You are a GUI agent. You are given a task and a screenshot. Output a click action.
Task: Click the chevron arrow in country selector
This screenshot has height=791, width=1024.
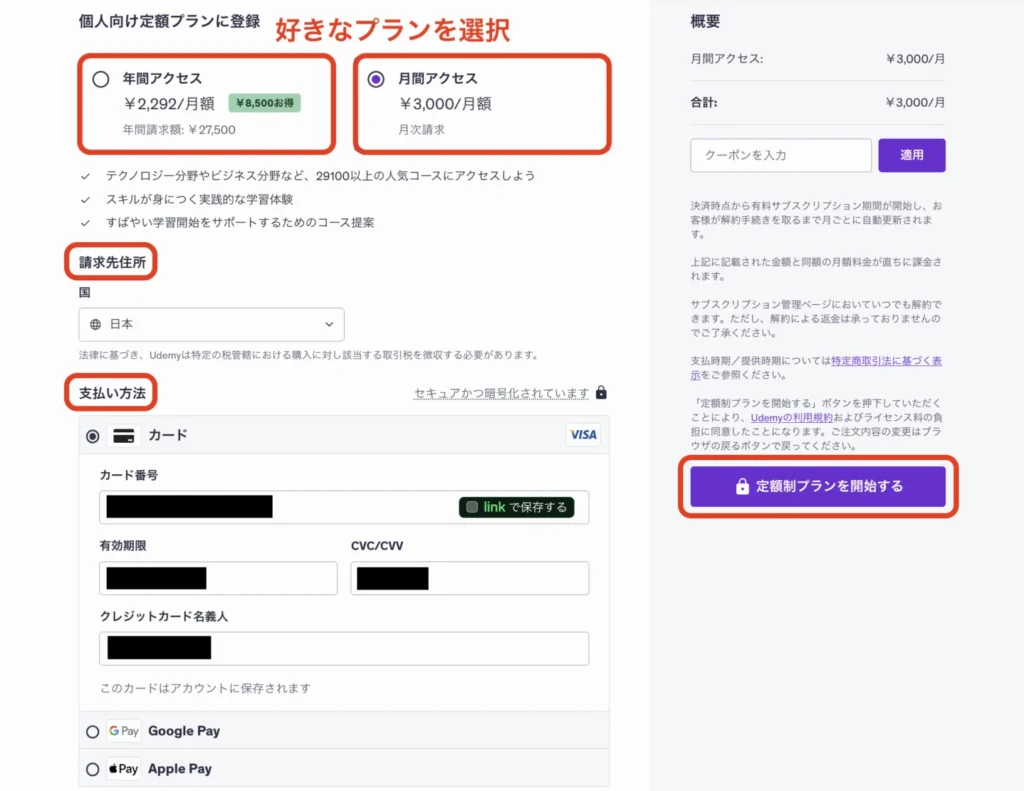click(x=329, y=325)
